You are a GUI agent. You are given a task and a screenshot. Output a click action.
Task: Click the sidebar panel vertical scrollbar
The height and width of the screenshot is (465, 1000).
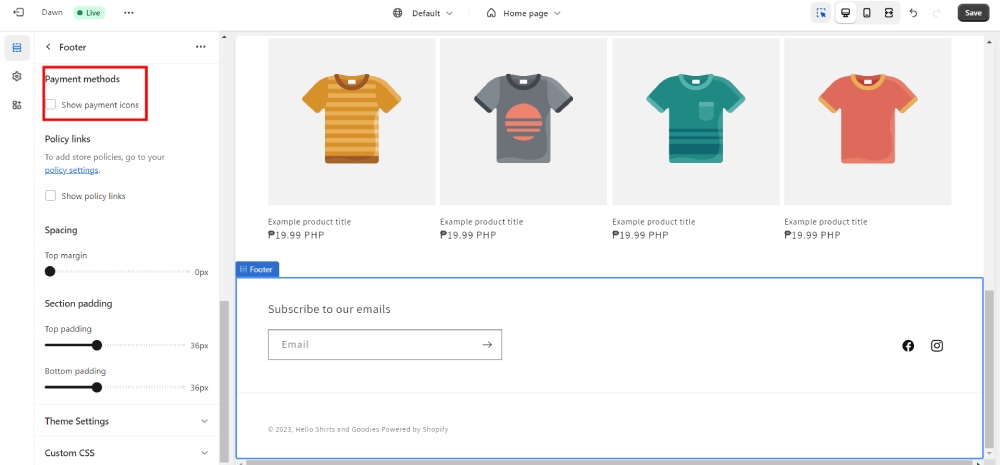point(223,381)
